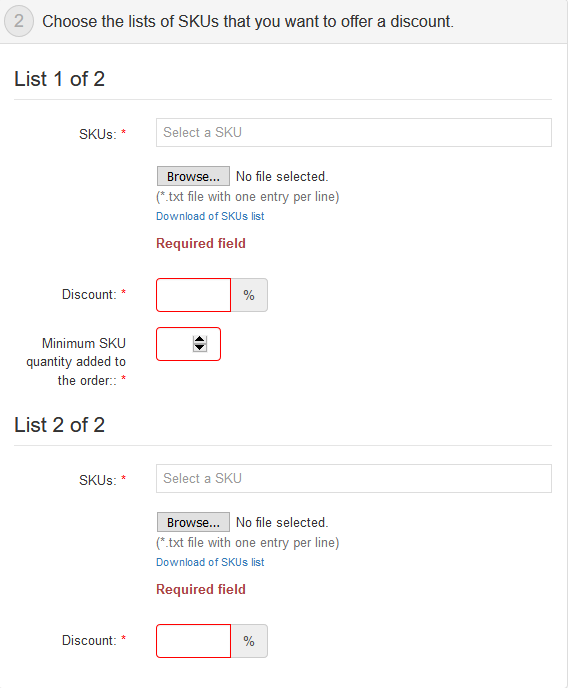Screen dimensions: 568x688
Task: Click the 'No file selected' text in List 2
Action: 282,523
